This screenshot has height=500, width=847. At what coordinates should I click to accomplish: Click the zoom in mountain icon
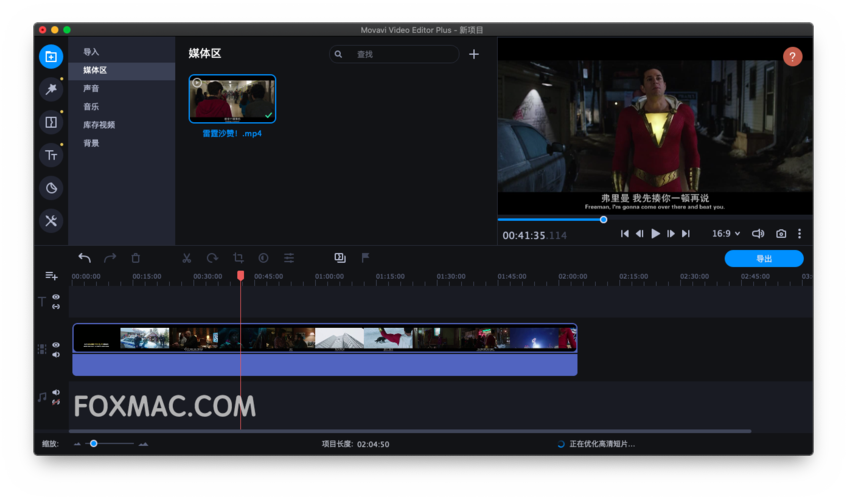[x=143, y=444]
